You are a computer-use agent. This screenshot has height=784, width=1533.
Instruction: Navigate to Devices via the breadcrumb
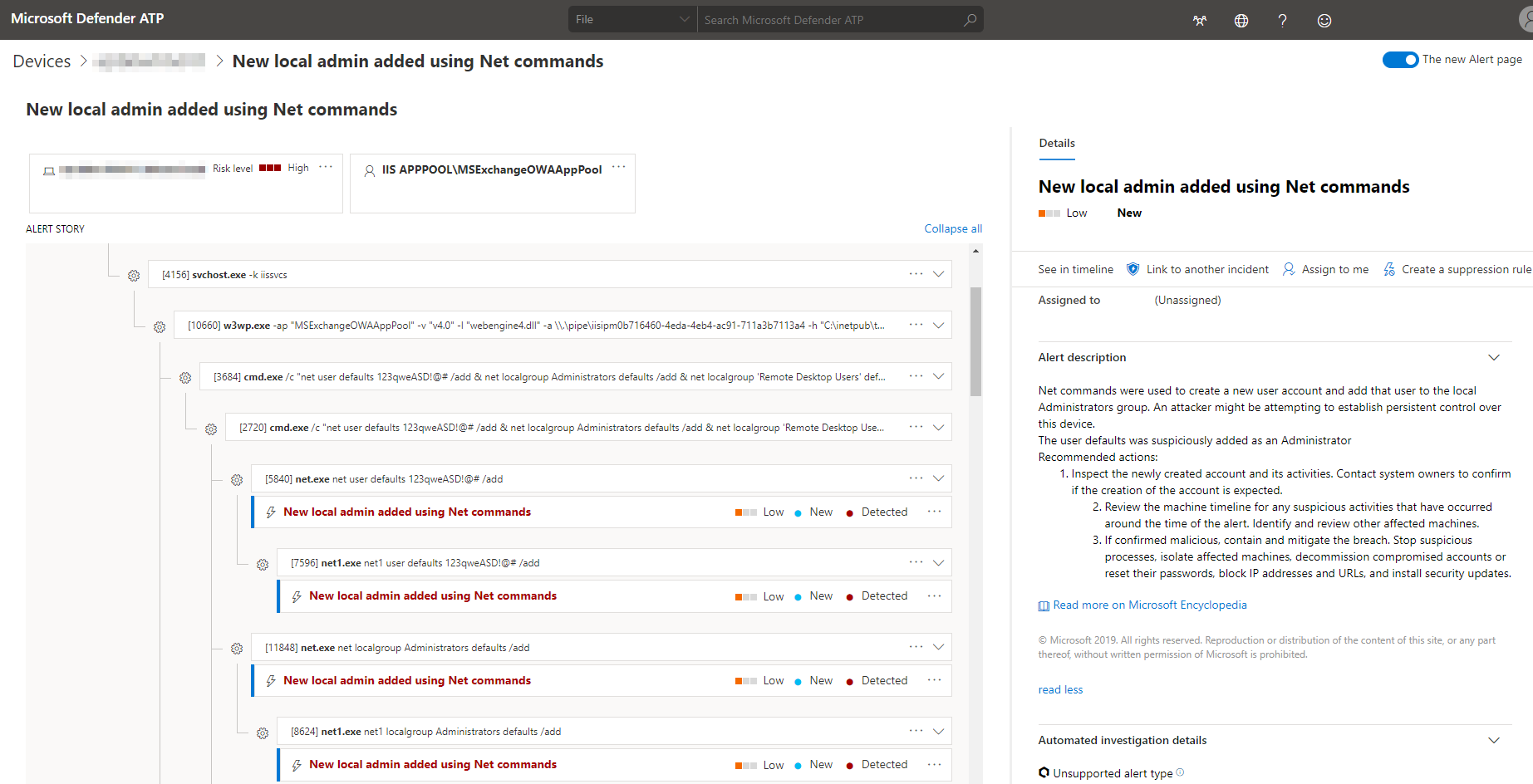42,61
